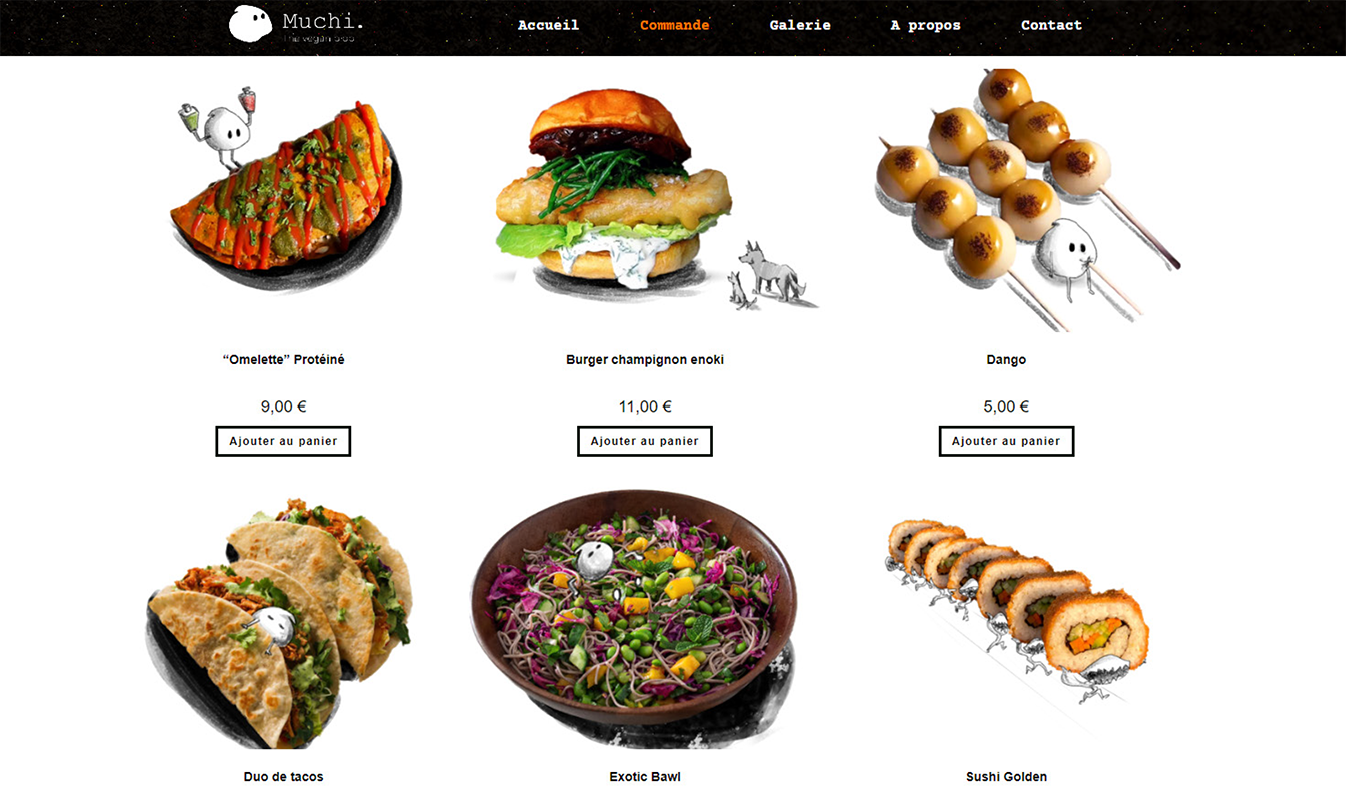Open the enoki mushroom burger image
Viewport: 1346px width, 802px height.
point(645,195)
